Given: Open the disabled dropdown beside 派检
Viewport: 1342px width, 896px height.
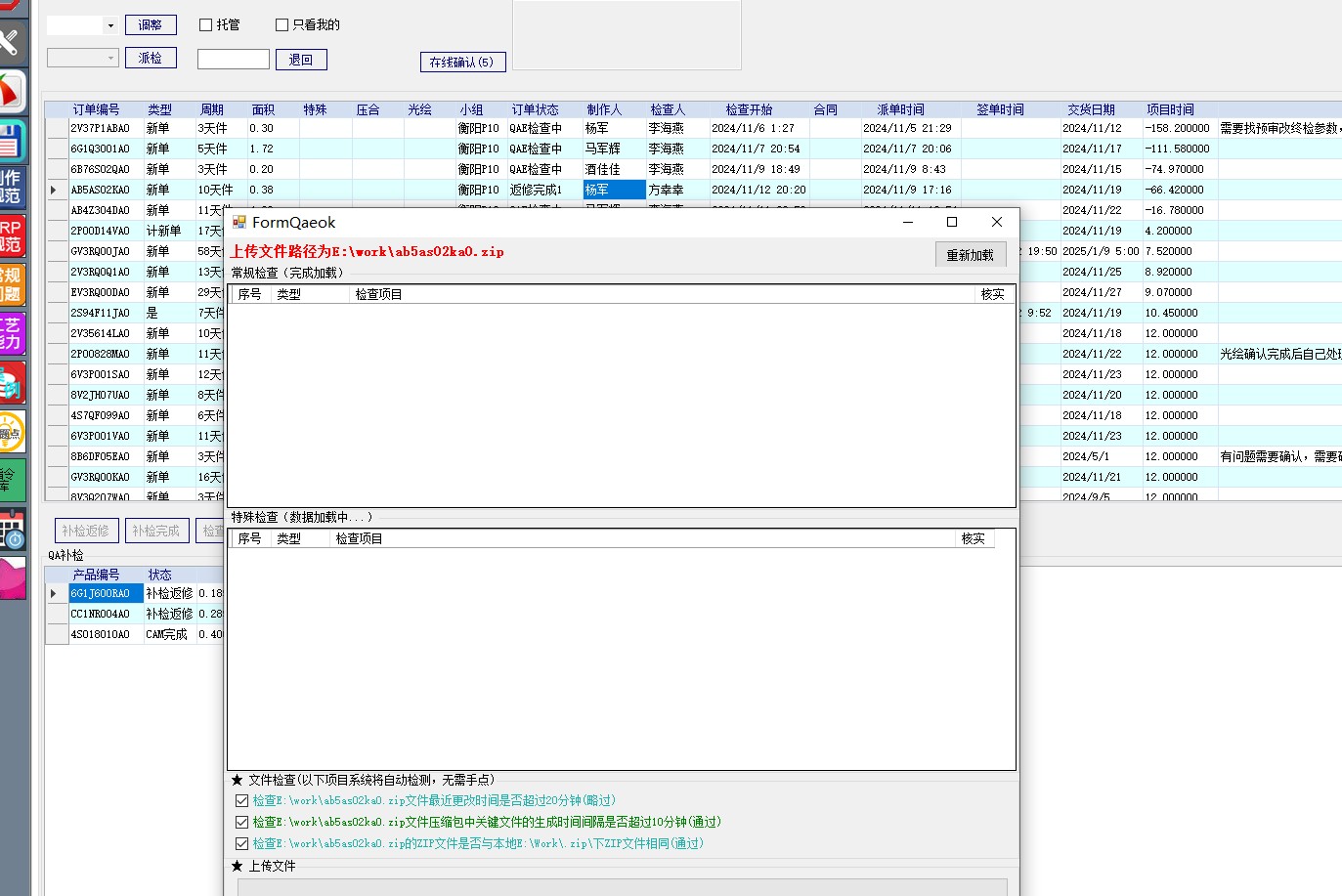Looking at the screenshot, I should (x=110, y=58).
